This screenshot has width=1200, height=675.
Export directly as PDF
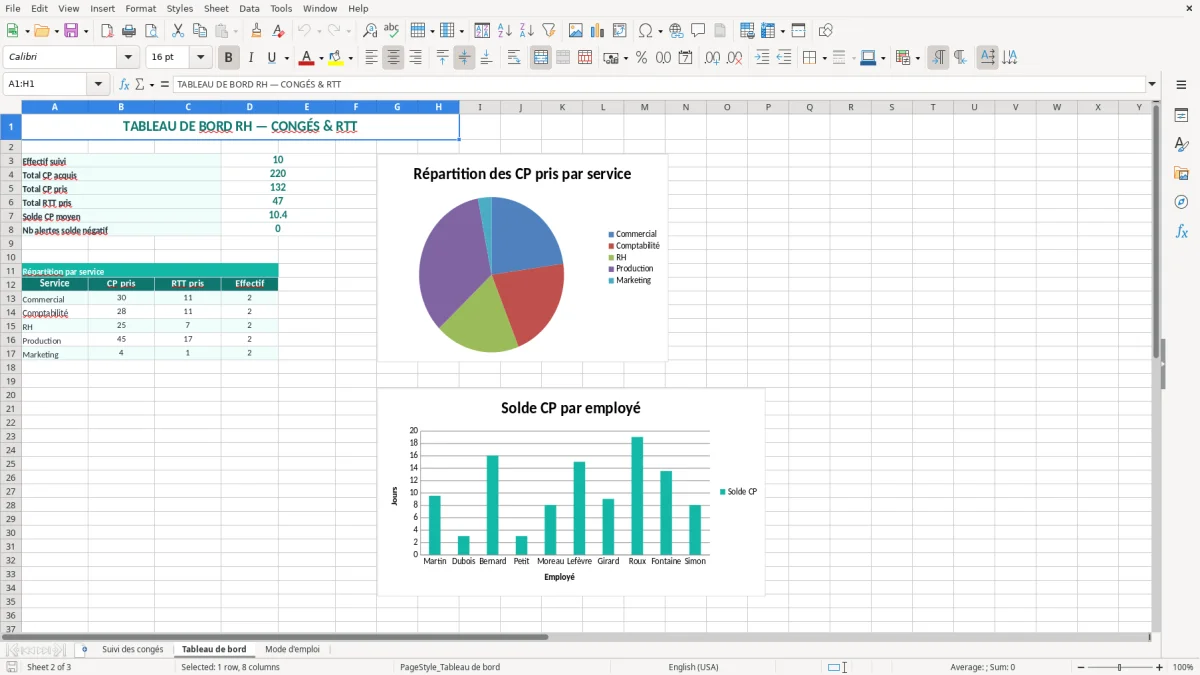click(107, 31)
